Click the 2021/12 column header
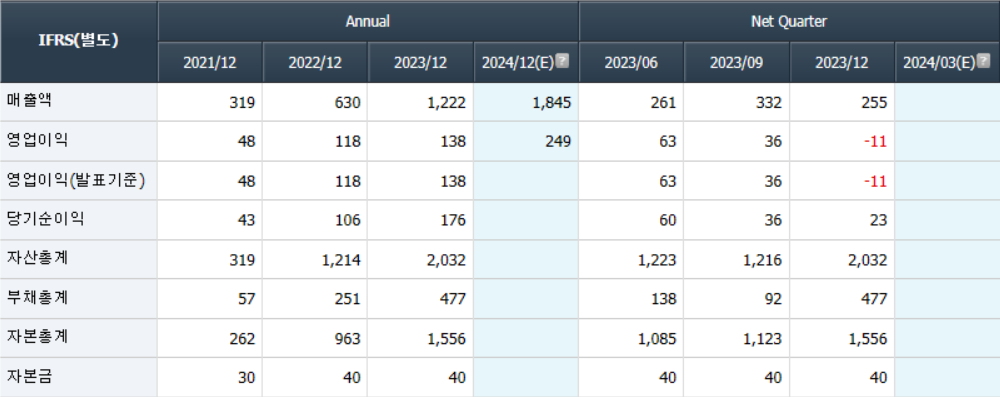Screen dimensions: 1000x397 [x=210, y=63]
